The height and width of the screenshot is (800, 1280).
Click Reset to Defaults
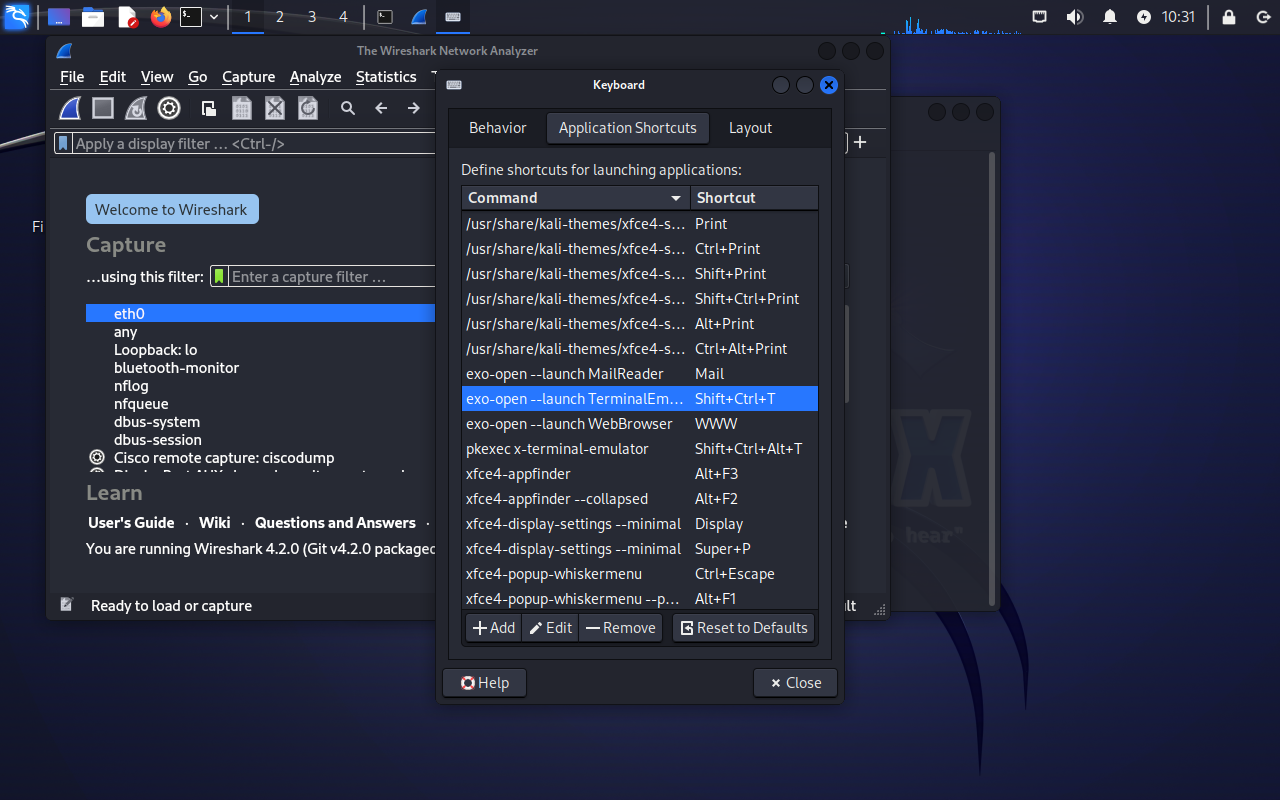(743, 628)
